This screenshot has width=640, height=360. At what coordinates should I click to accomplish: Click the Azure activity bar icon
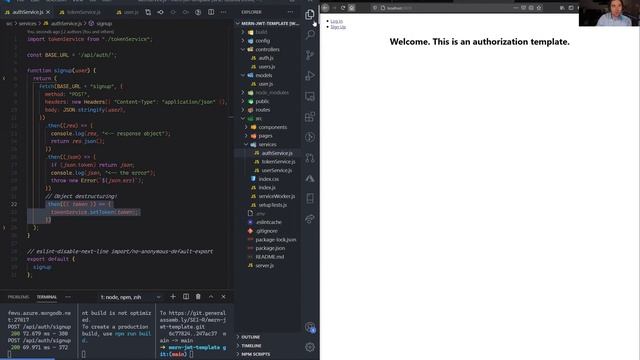[x=310, y=178]
